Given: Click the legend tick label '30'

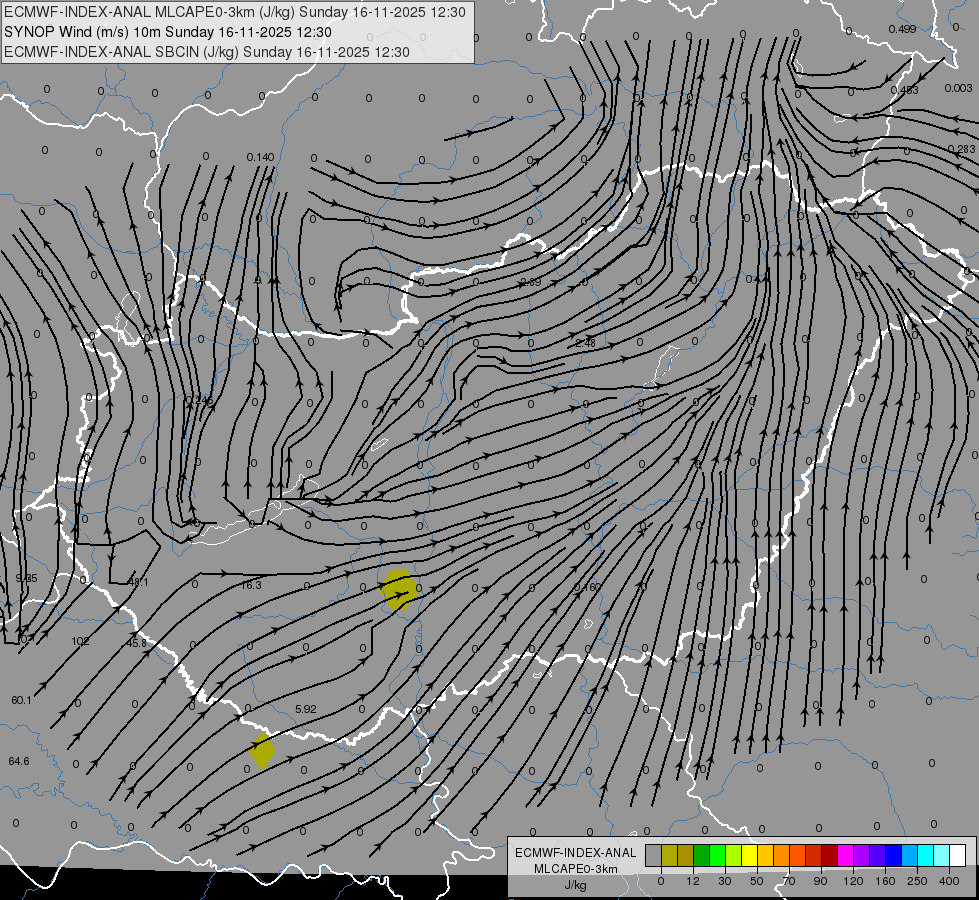Looking at the screenshot, I should click(725, 881).
